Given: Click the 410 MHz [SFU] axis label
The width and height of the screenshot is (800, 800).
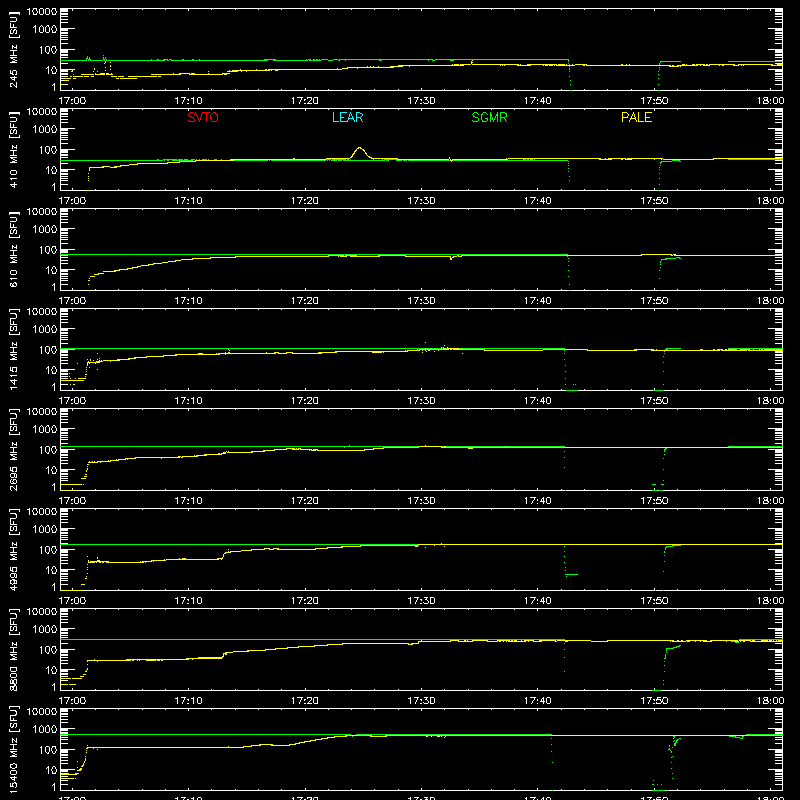Looking at the screenshot, I should 14,149.
